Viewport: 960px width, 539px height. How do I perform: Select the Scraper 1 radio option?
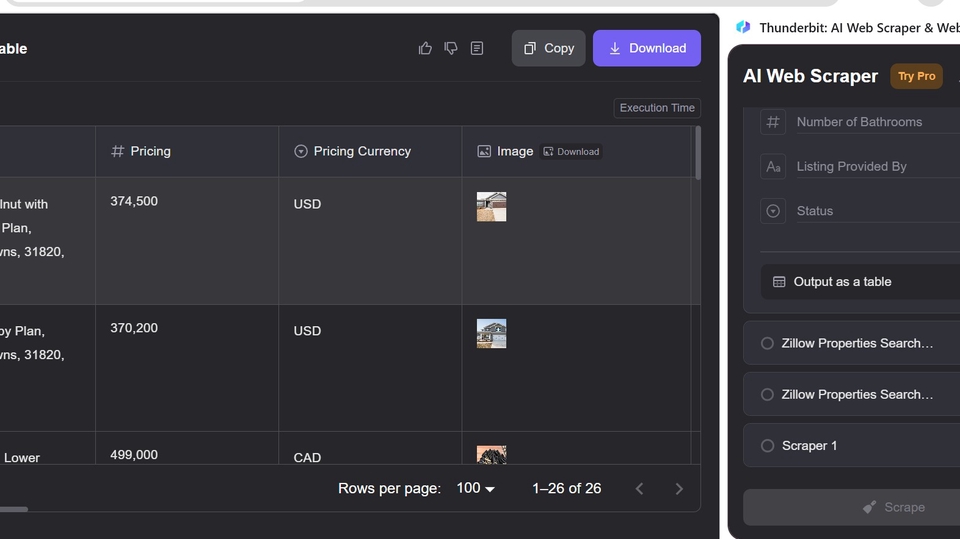coord(767,446)
